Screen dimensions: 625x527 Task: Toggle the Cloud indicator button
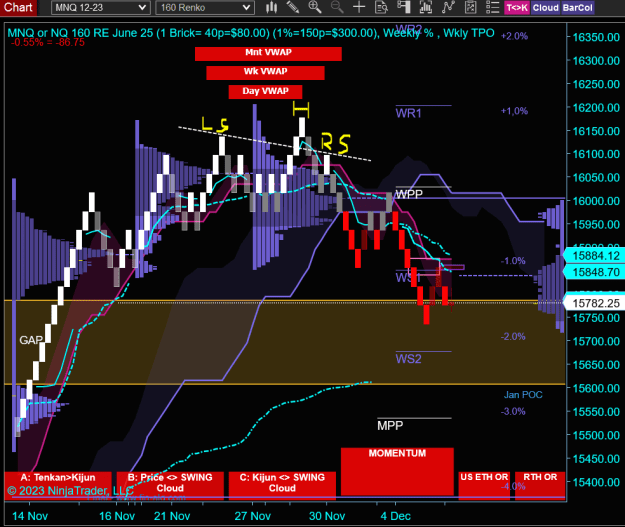point(546,8)
